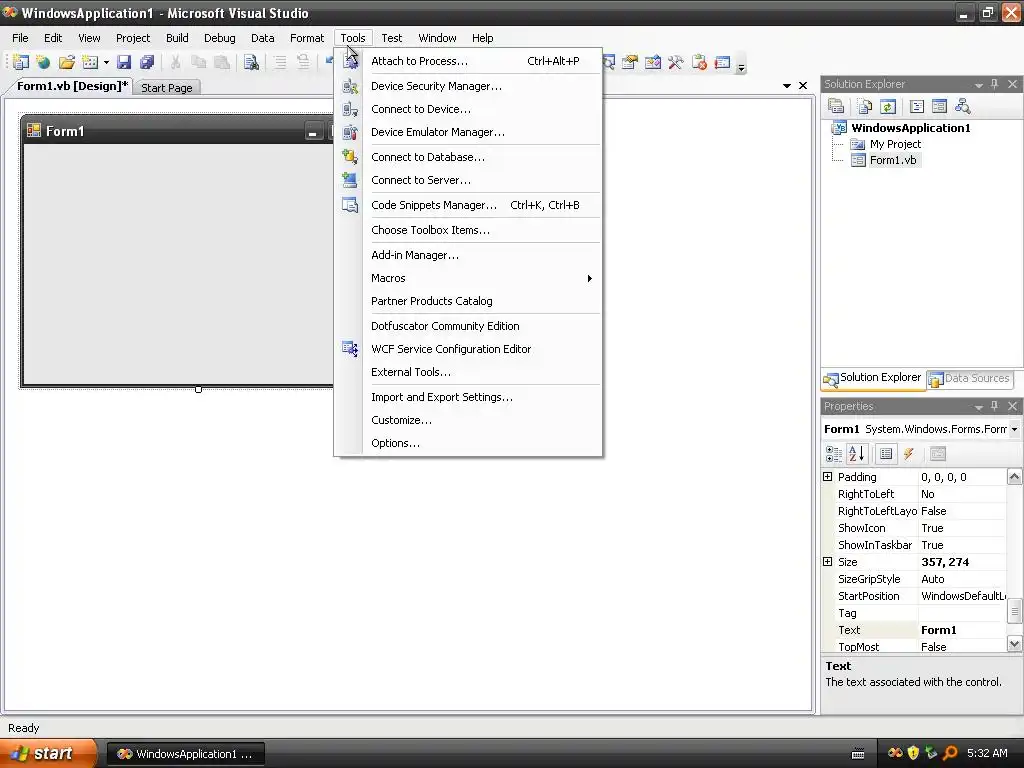Click the Add New Item toolbar icon
The width and height of the screenshot is (1024, 768).
tap(90, 62)
